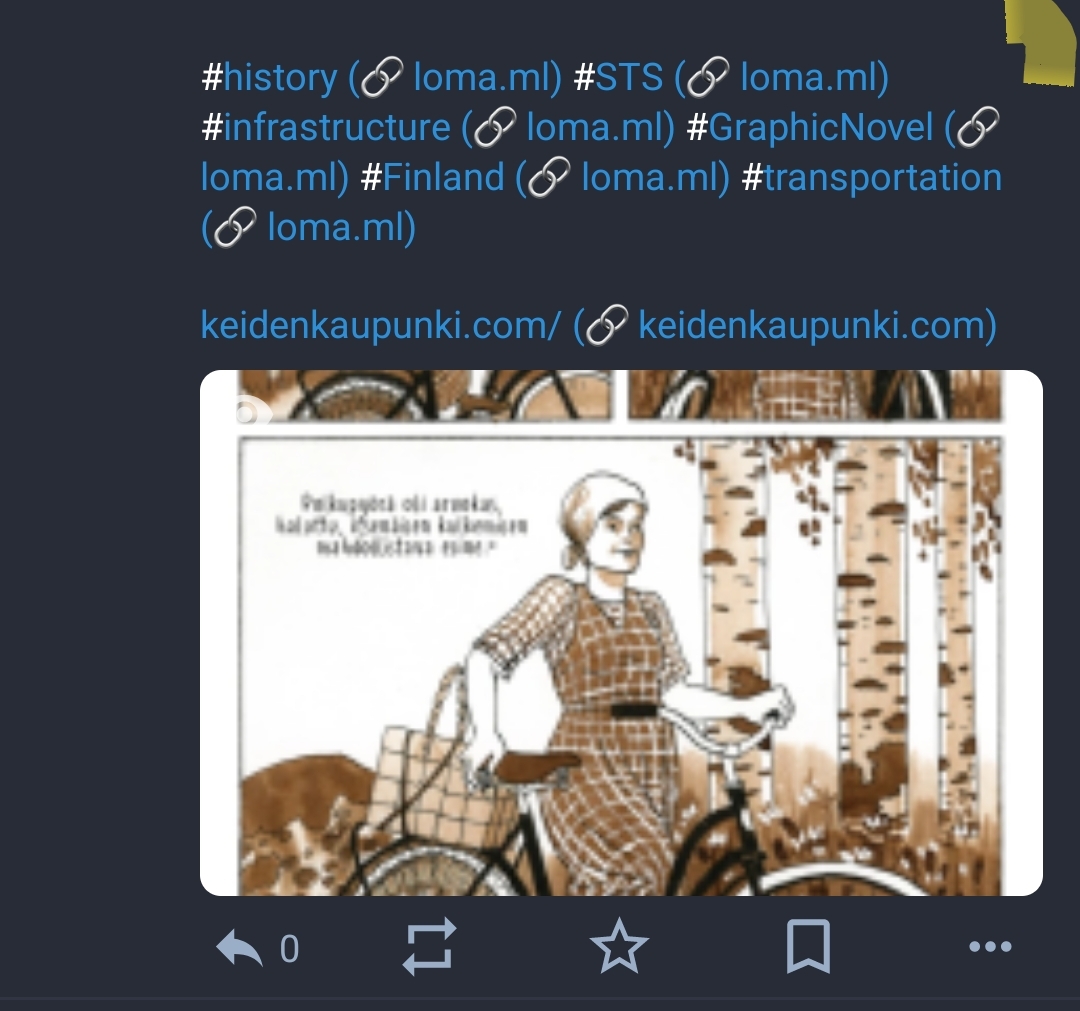
Task: Open the #infrastructure hashtag
Action: tap(326, 127)
